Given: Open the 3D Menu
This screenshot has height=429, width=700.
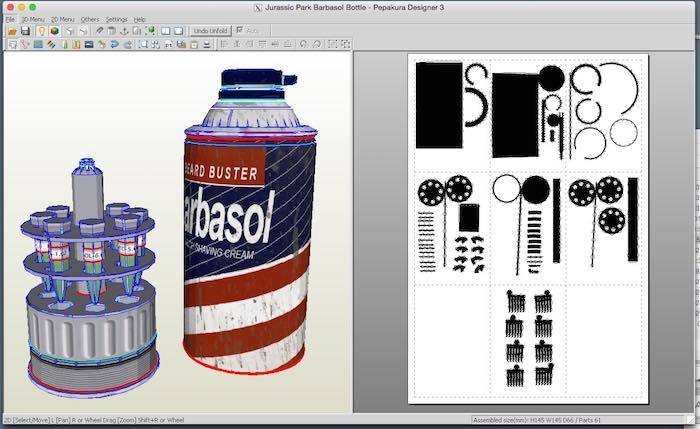Looking at the screenshot, I should coord(33,20).
